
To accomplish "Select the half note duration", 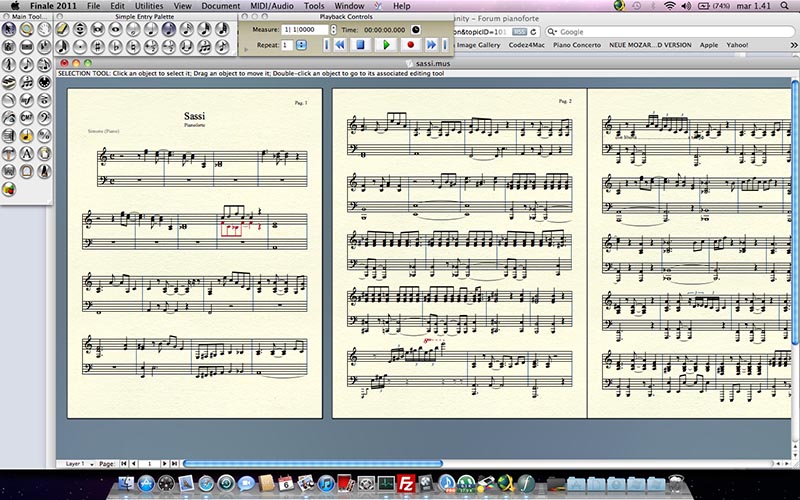I will click(133, 29).
